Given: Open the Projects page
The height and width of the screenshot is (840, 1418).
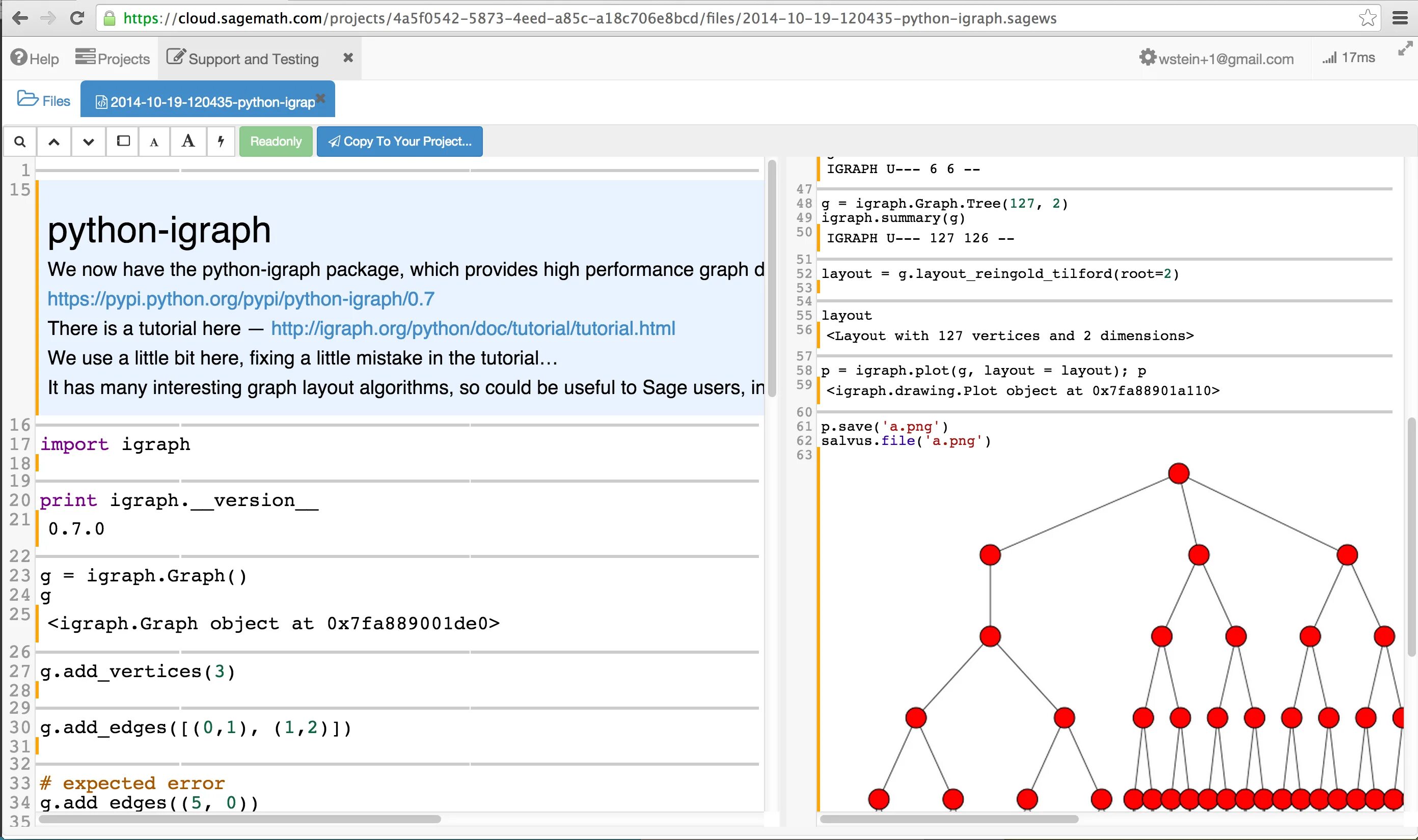Looking at the screenshot, I should [113, 59].
